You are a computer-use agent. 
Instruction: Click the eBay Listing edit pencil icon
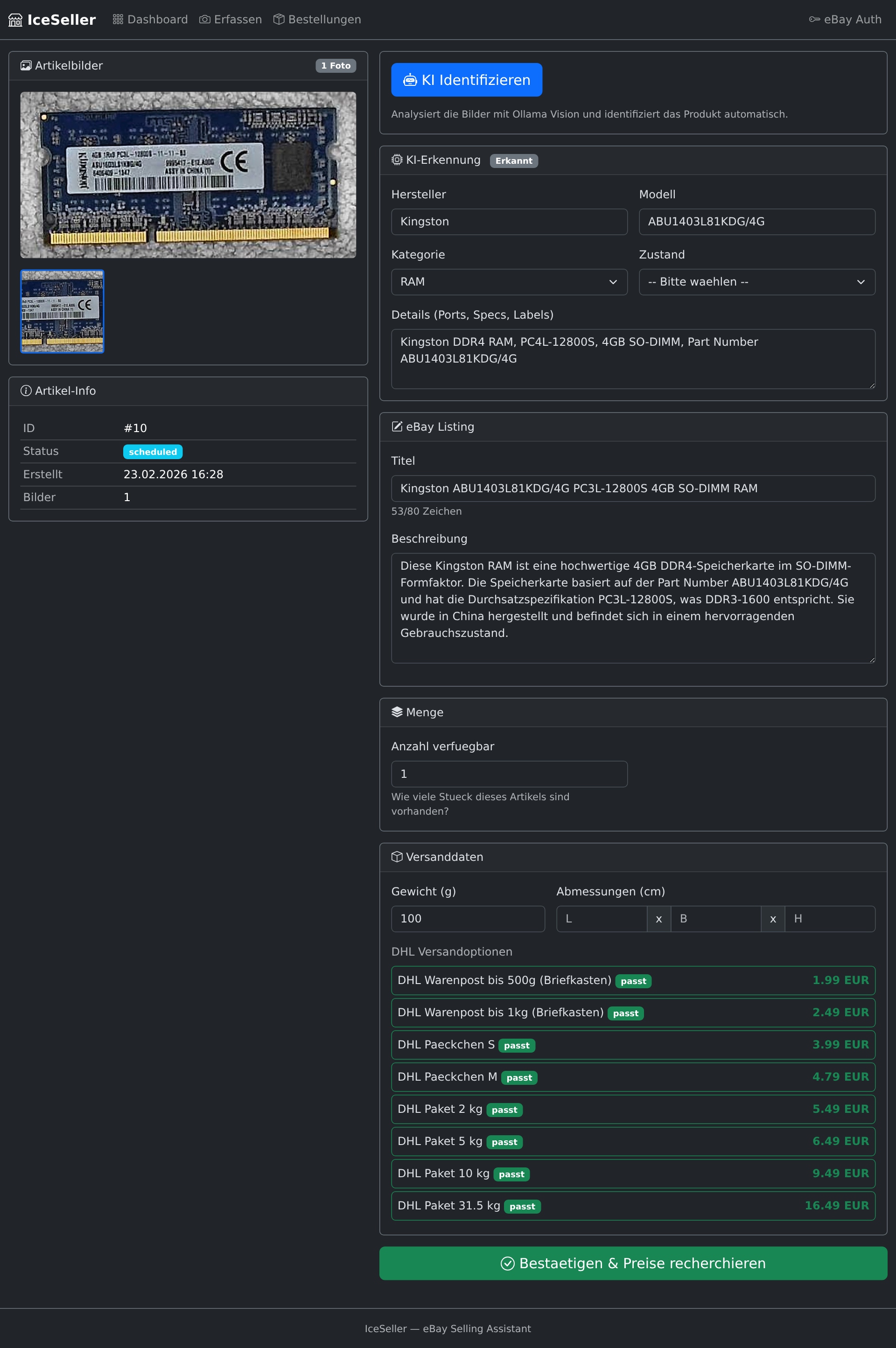click(x=397, y=426)
